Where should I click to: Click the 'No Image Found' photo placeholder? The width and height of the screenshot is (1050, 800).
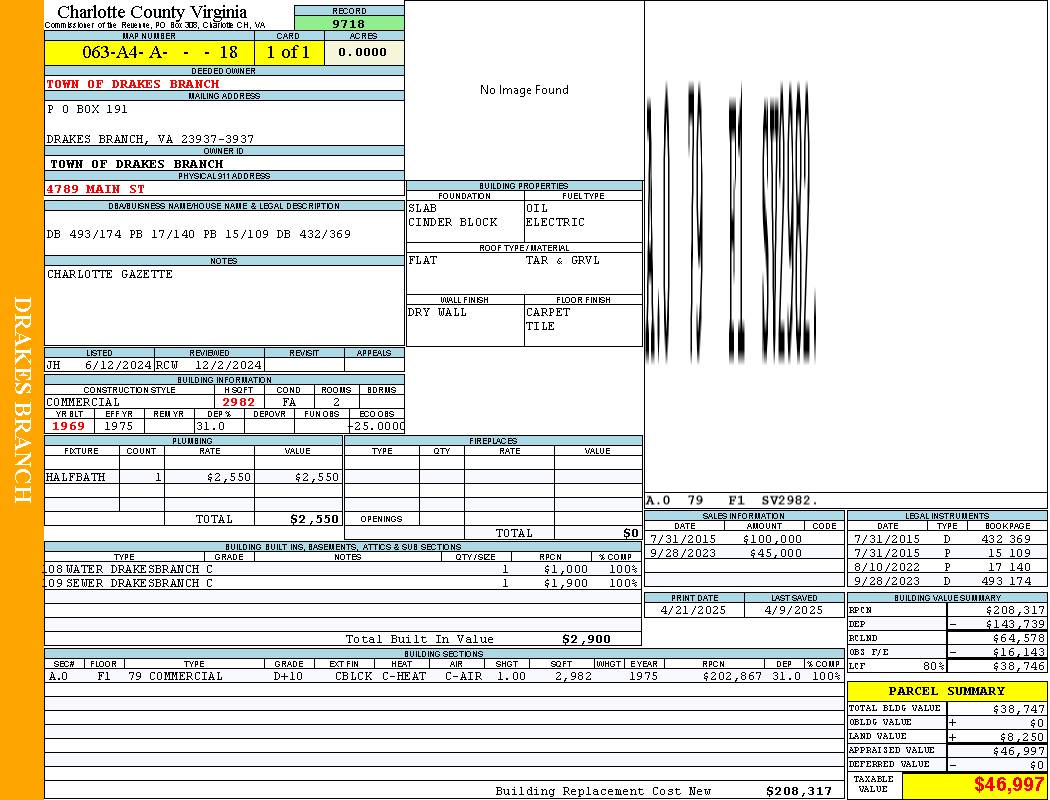pos(524,90)
